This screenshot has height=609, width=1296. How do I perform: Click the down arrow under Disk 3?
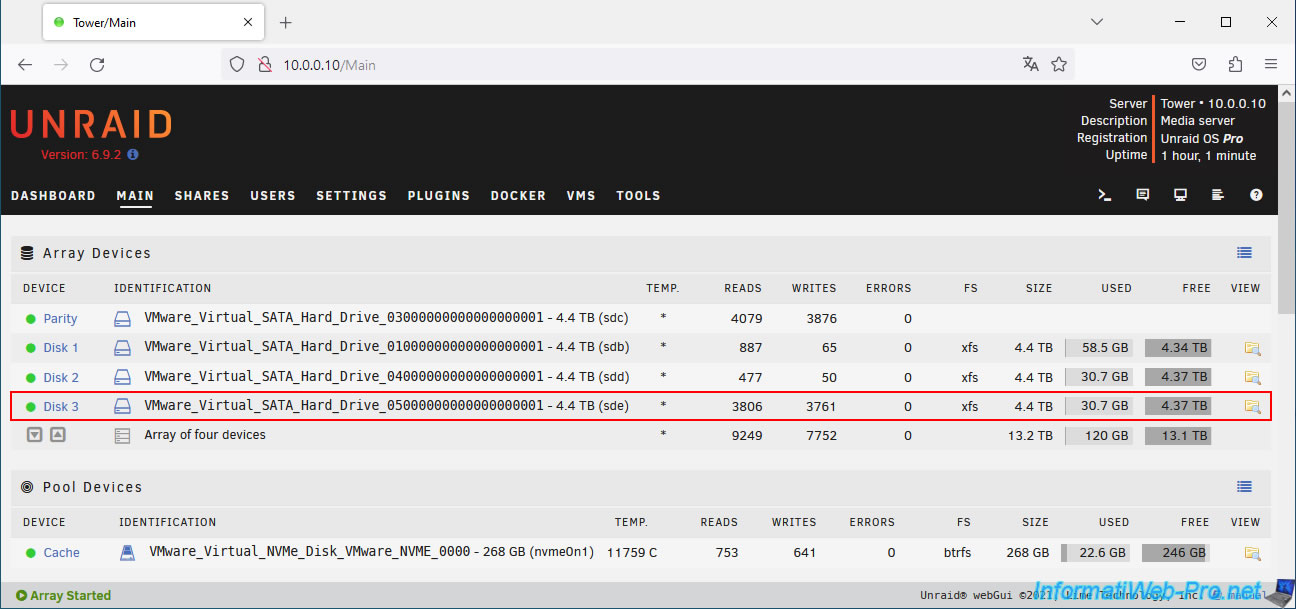(x=35, y=435)
